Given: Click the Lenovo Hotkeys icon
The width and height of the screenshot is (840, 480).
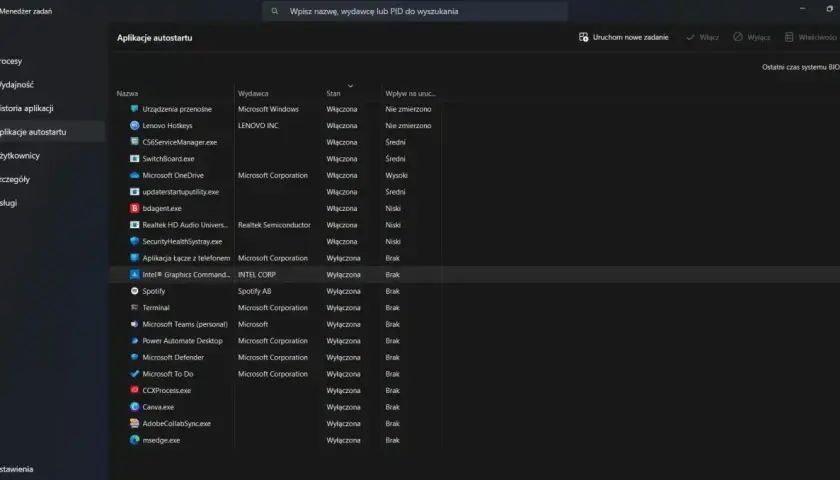Looking at the screenshot, I should (x=134, y=125).
